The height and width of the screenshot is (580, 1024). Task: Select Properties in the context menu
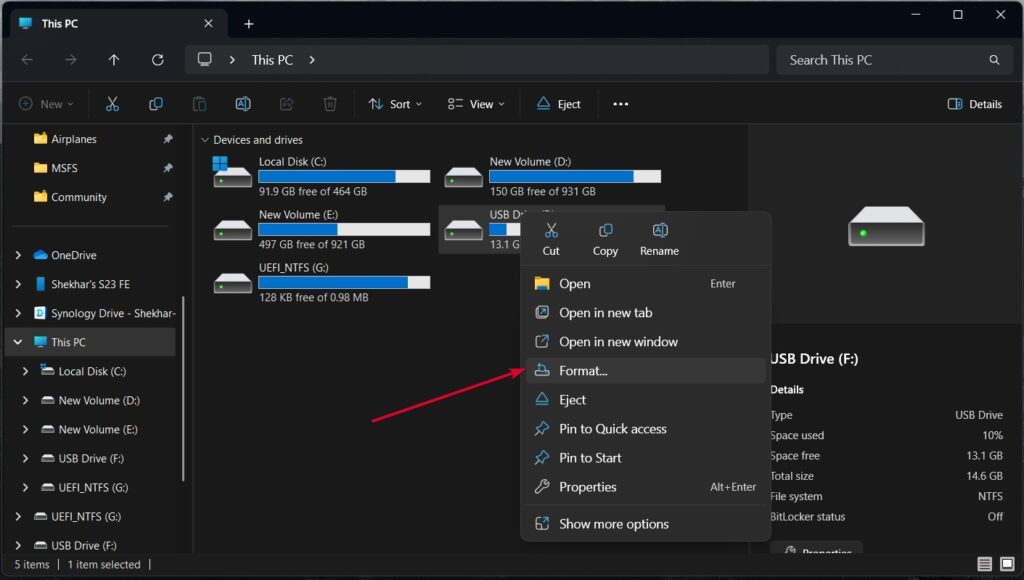pos(586,487)
